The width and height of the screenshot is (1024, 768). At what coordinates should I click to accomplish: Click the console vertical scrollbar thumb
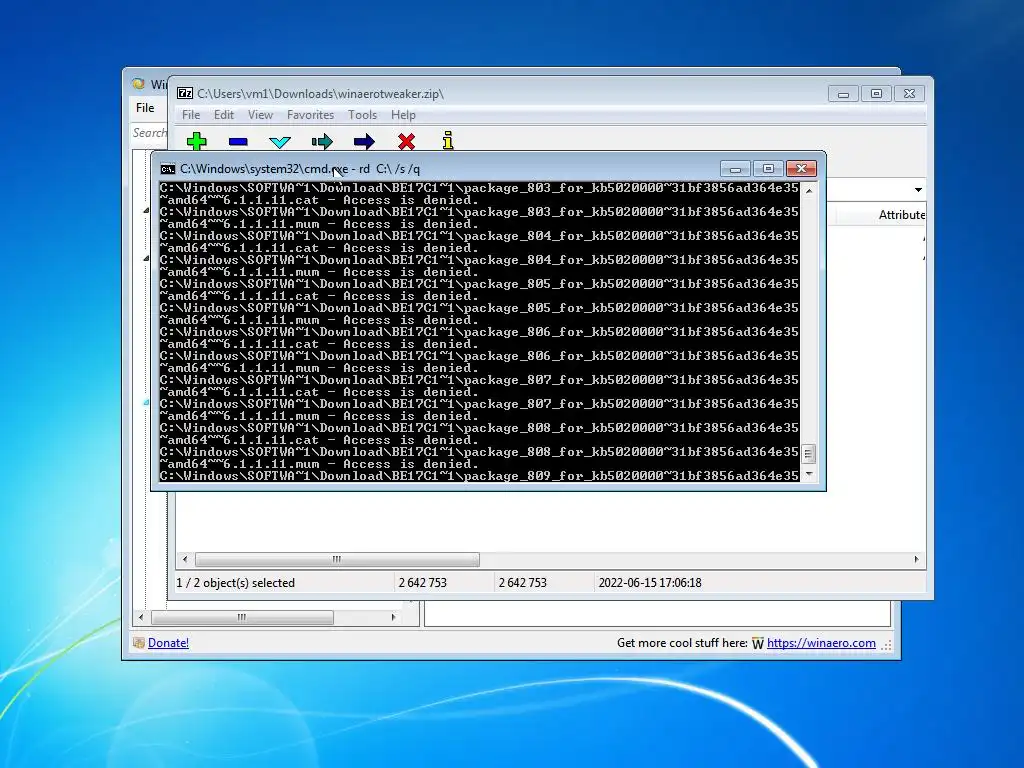tap(808, 453)
